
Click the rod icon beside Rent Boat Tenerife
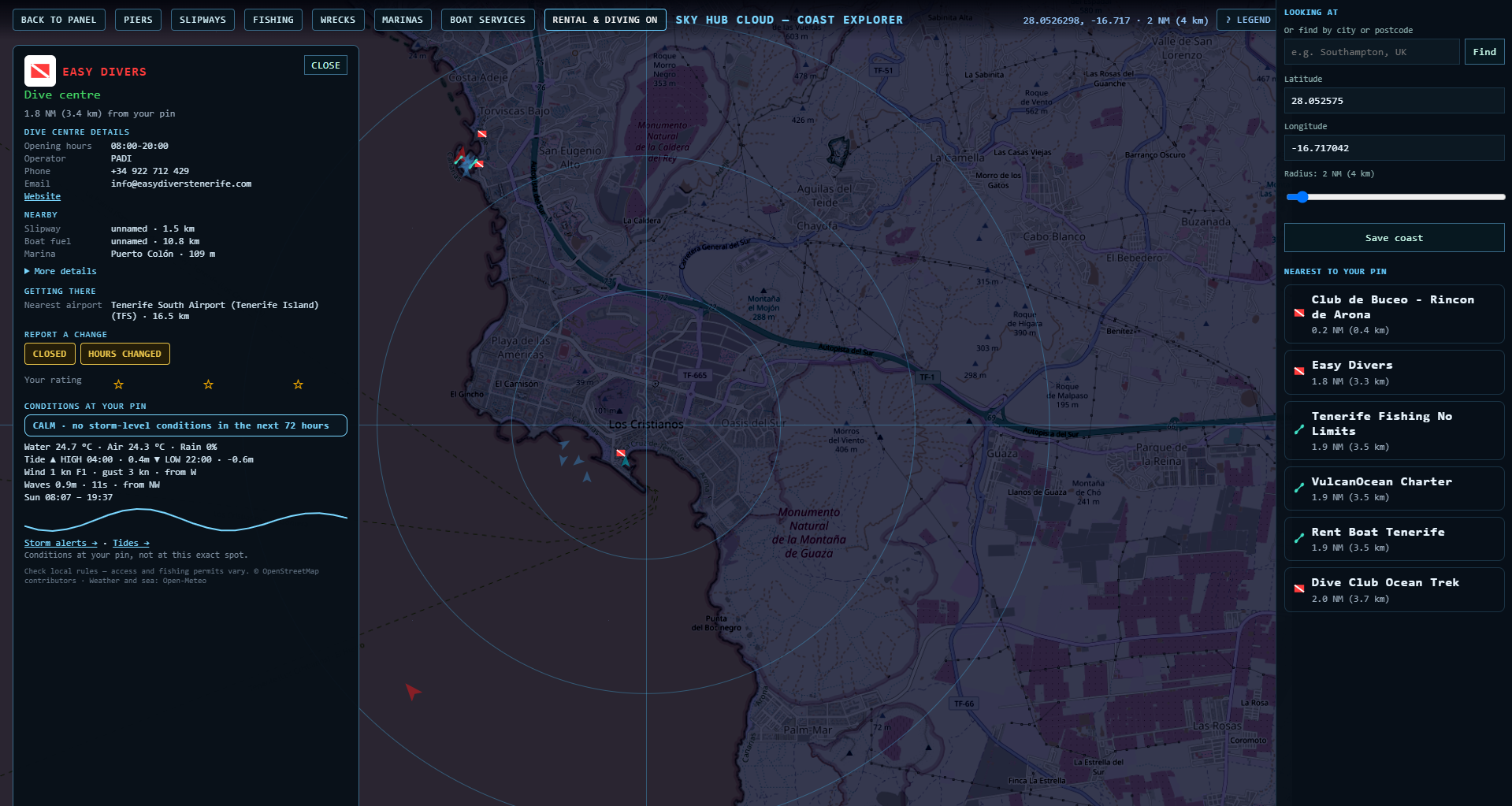(1299, 539)
